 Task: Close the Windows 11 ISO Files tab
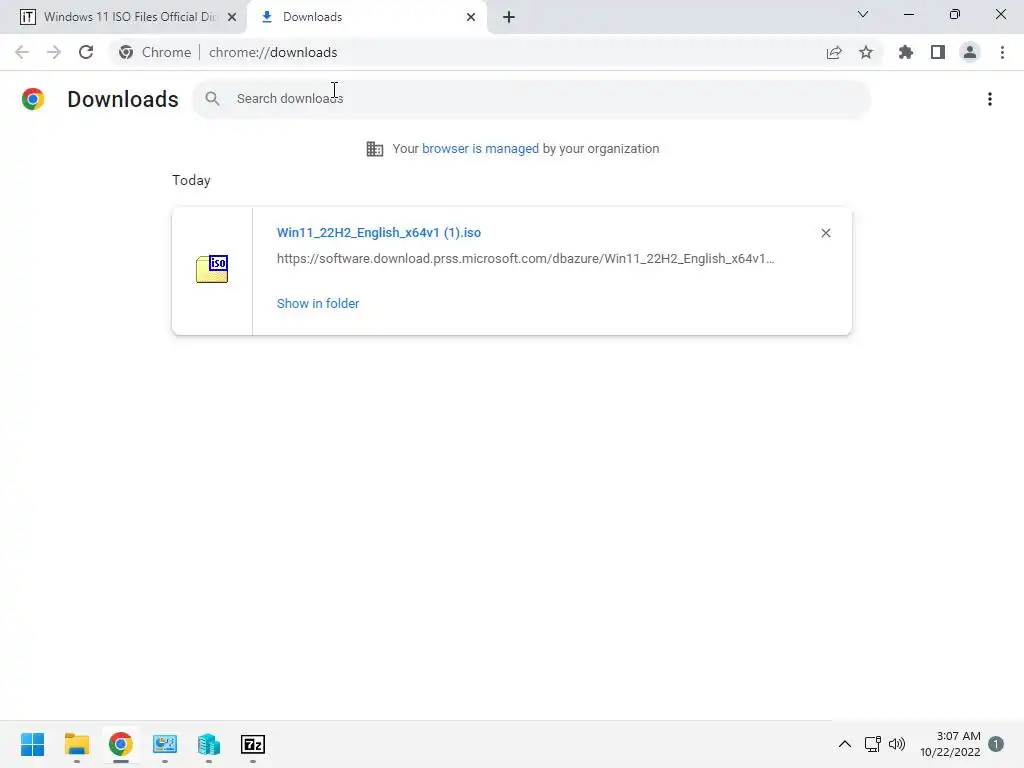point(232,17)
